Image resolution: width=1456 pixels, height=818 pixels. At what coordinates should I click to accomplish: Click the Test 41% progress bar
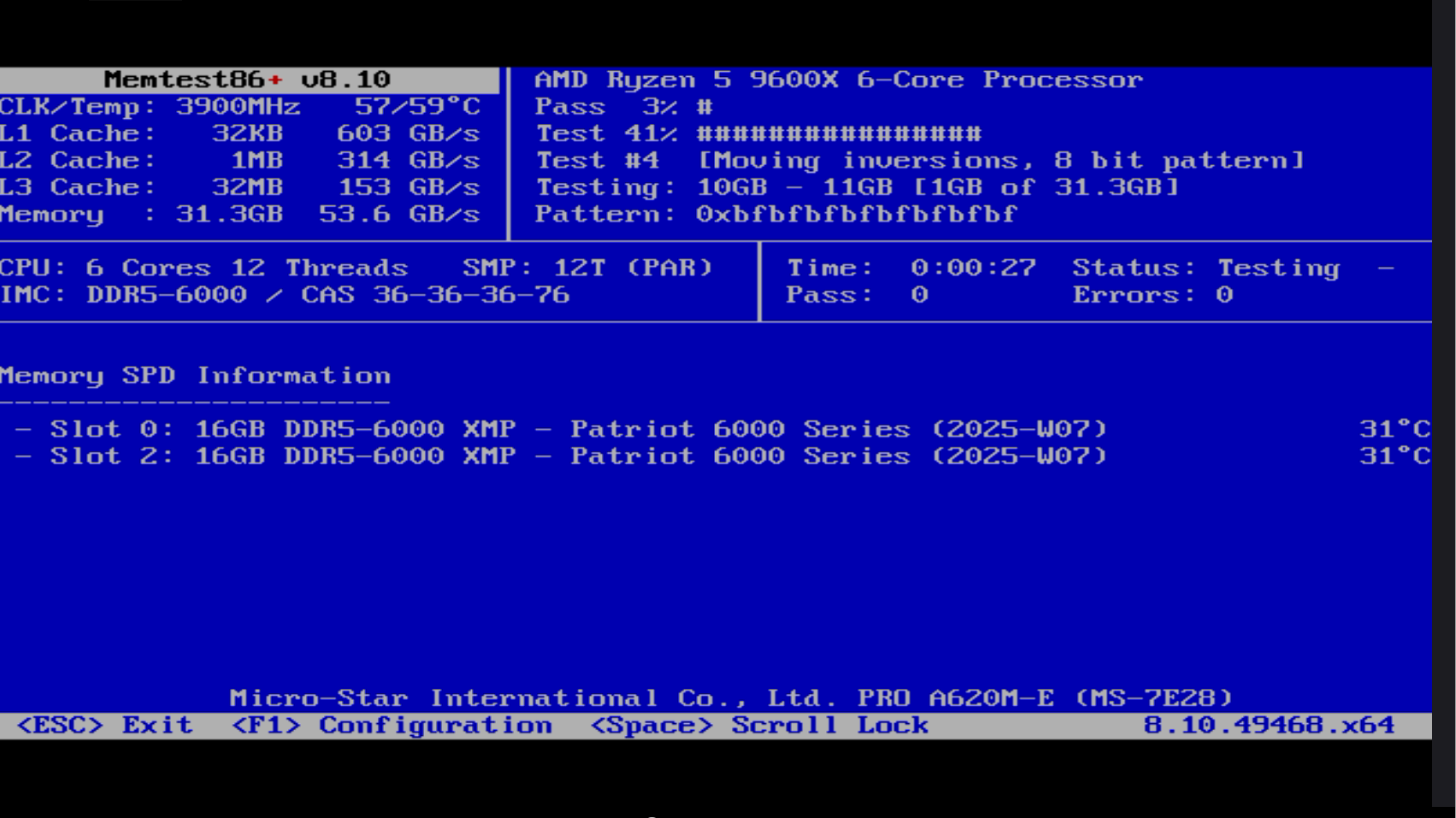click(759, 134)
